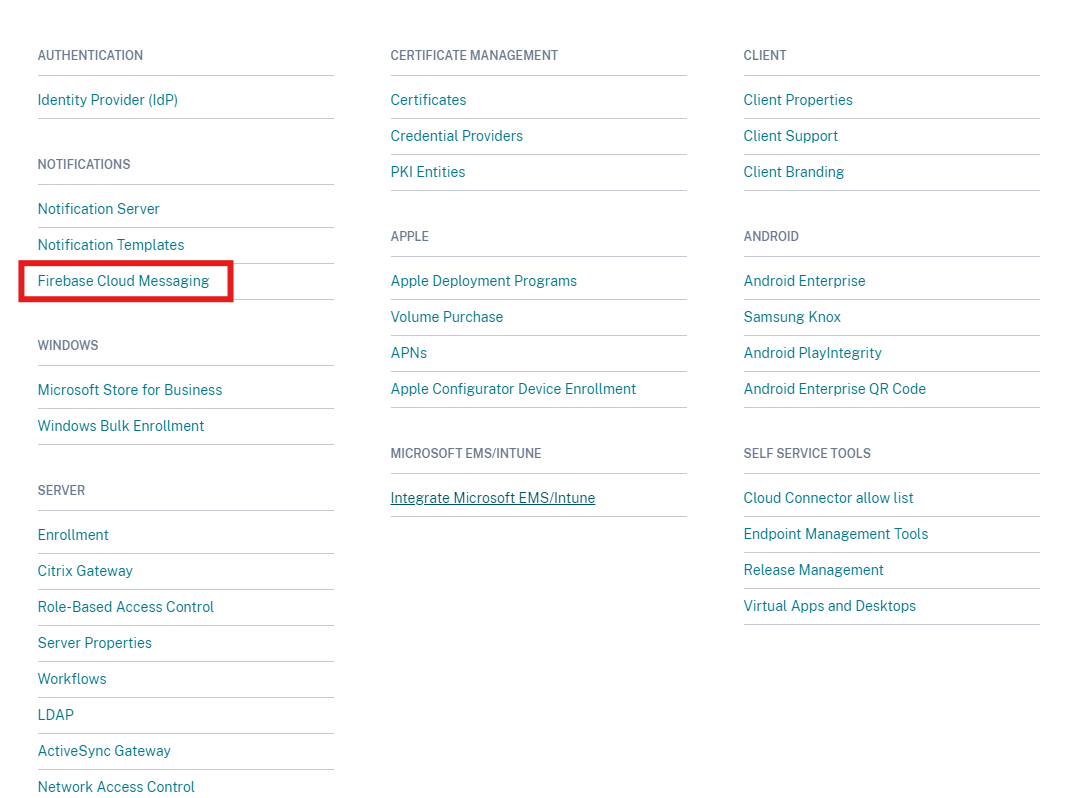The image size is (1087, 798).
Task: Select Client Support
Action: 790,136
